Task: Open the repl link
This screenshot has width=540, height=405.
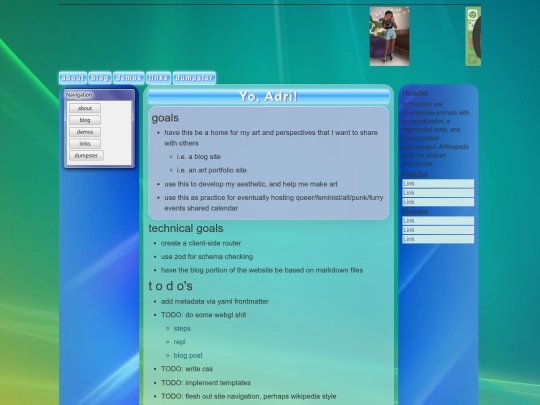Action: coord(179,342)
